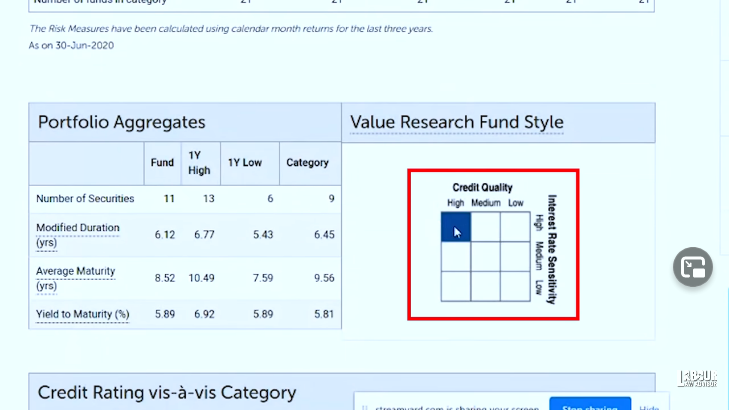Click Average Maturity 1Y High value 10.49
Viewport: 729px width, 410px height.
tap(201, 278)
